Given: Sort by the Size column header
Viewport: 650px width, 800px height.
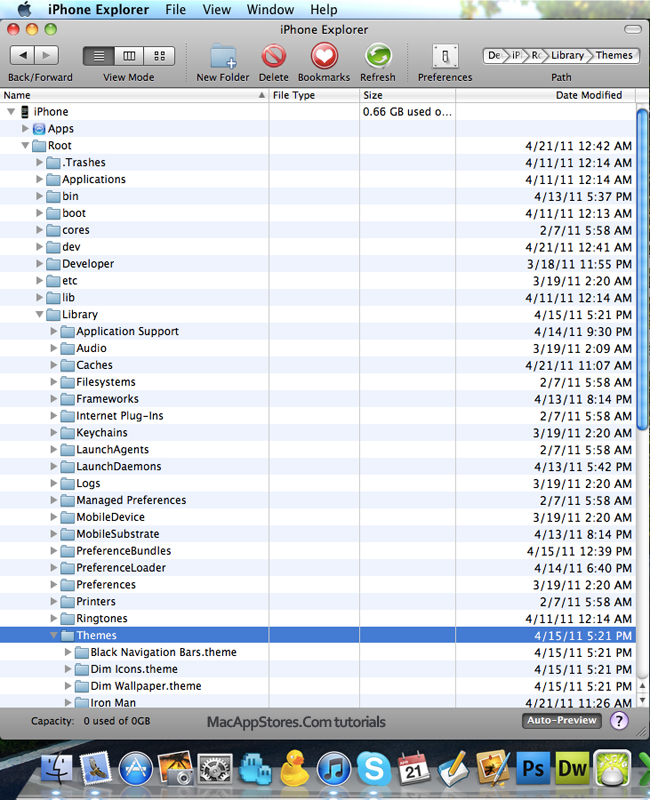Looking at the screenshot, I should click(x=408, y=95).
